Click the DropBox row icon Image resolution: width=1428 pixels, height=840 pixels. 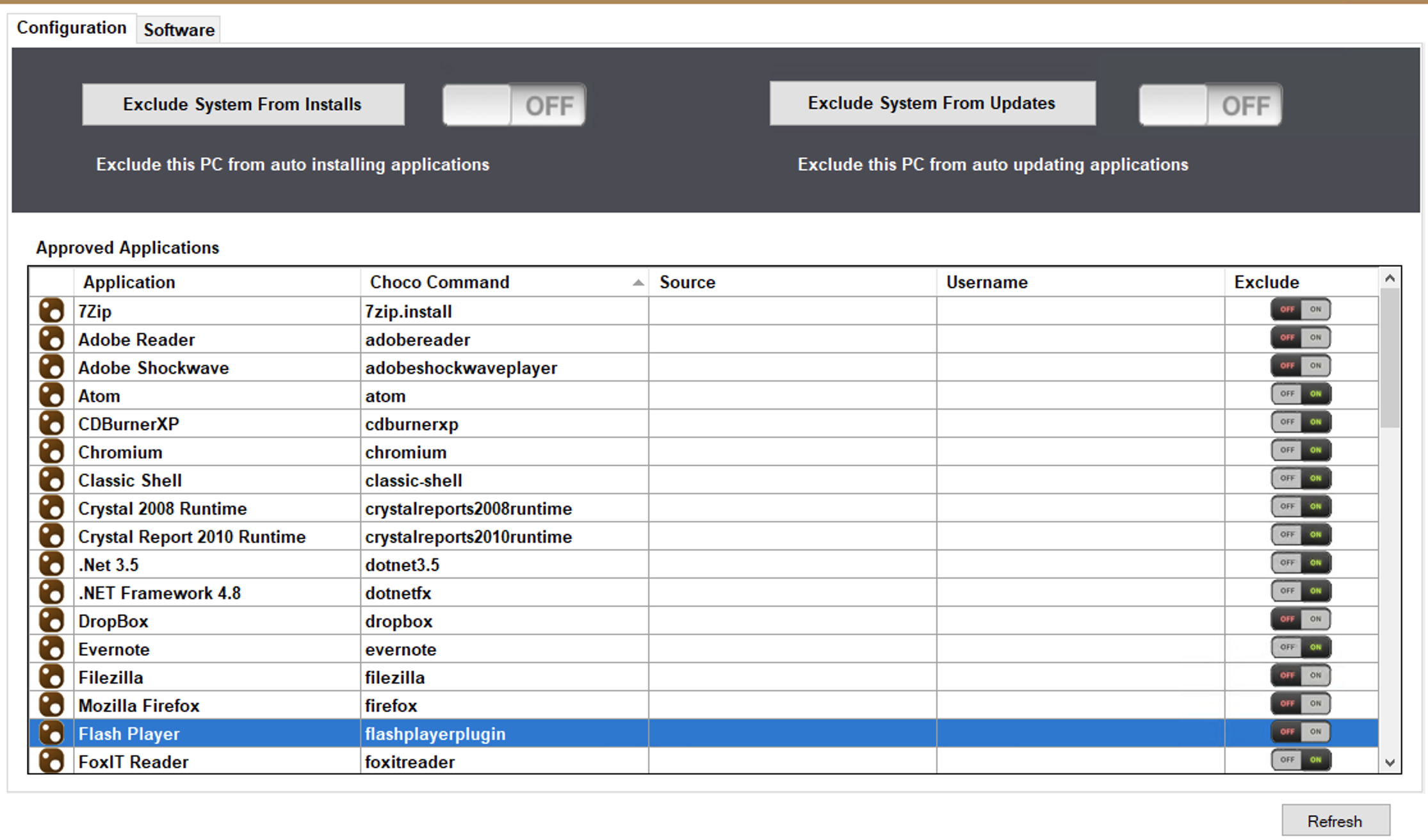coord(51,620)
